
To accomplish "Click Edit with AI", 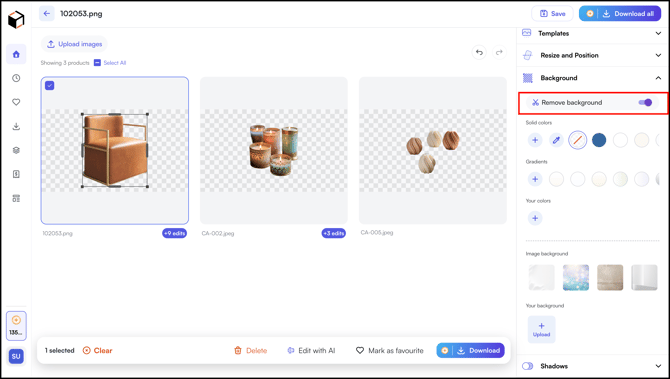I will point(311,350).
